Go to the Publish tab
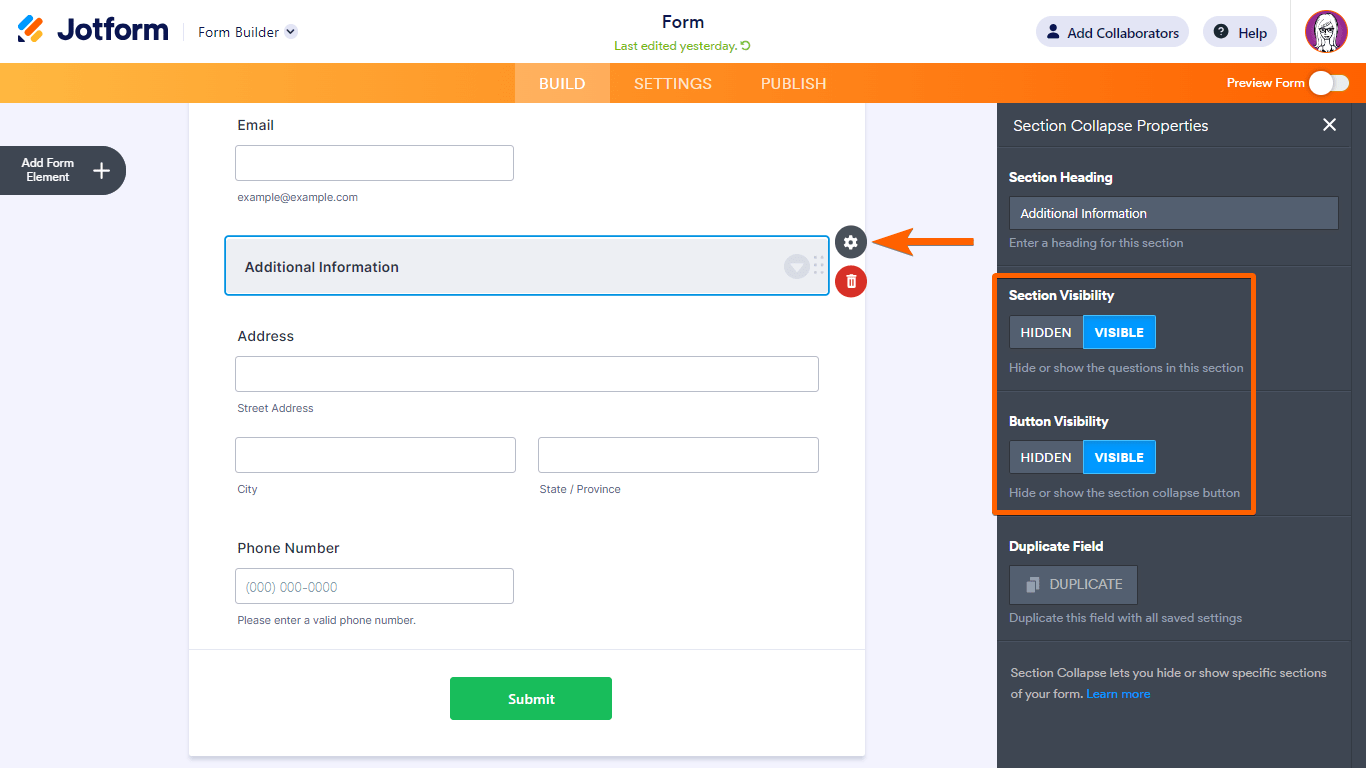The width and height of the screenshot is (1366, 768). [x=793, y=84]
